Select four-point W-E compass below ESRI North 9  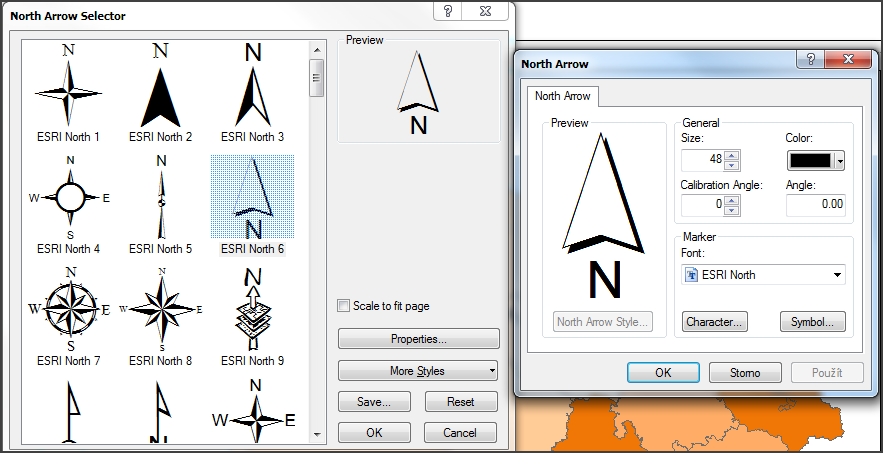point(254,411)
